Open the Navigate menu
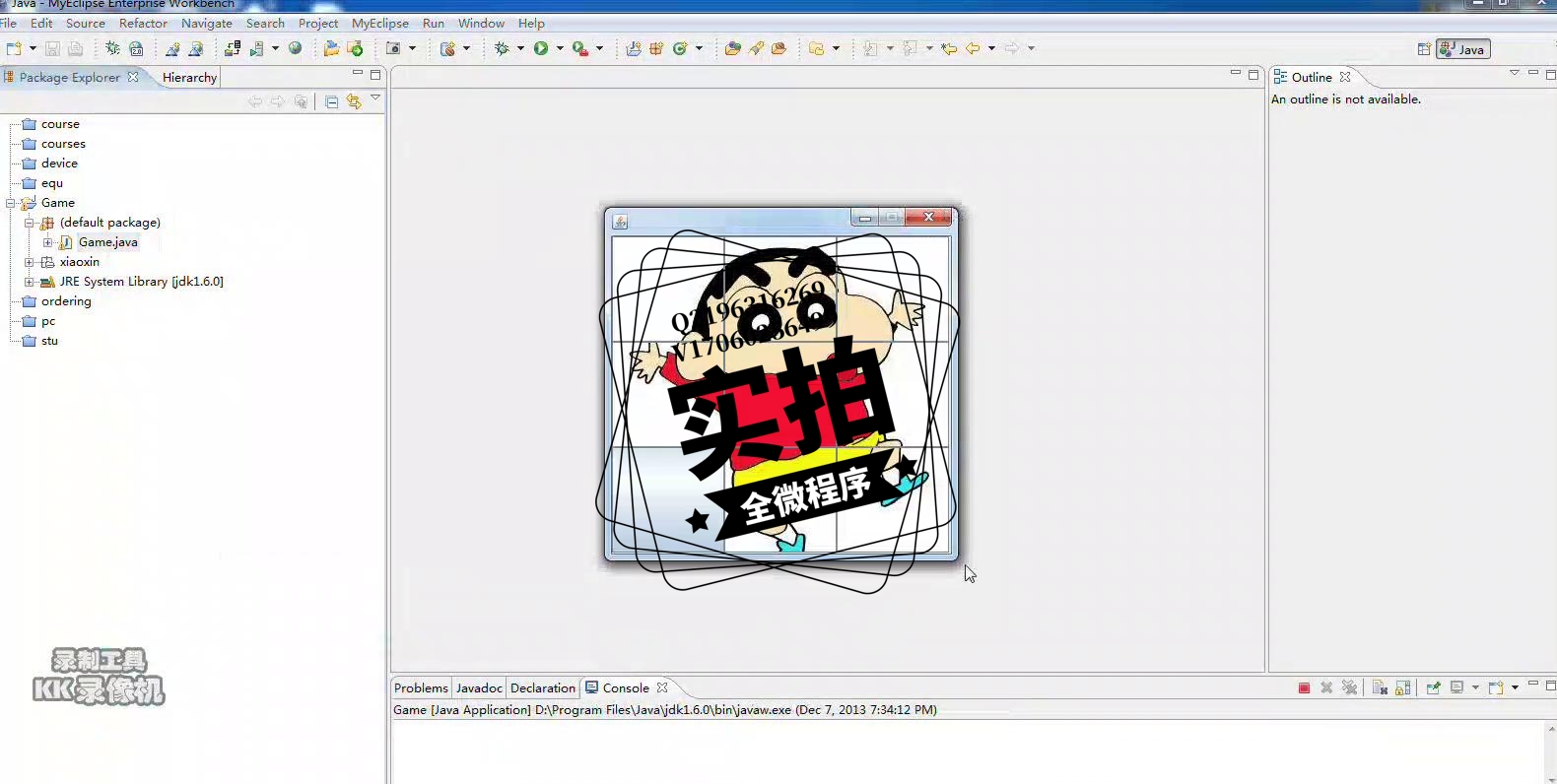The height and width of the screenshot is (784, 1557). coord(207,23)
